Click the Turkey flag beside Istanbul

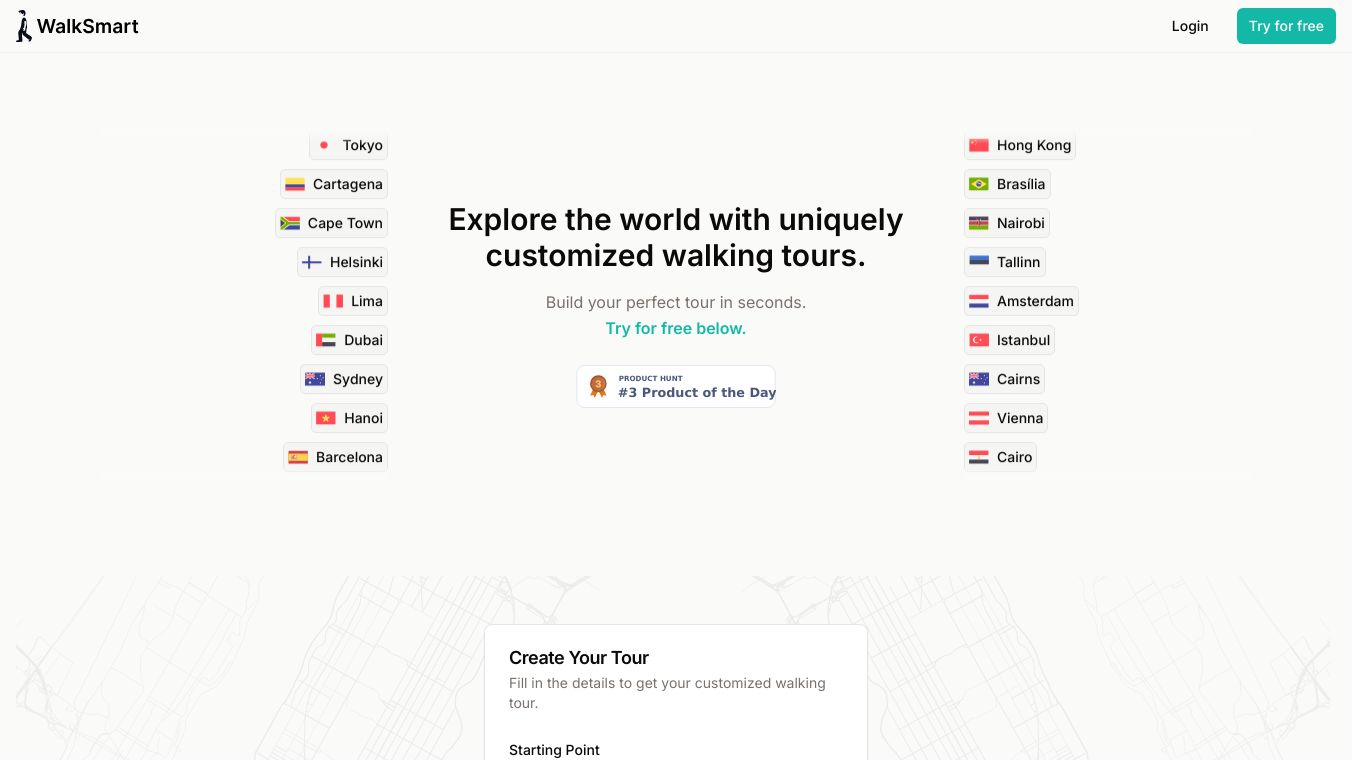coord(979,340)
